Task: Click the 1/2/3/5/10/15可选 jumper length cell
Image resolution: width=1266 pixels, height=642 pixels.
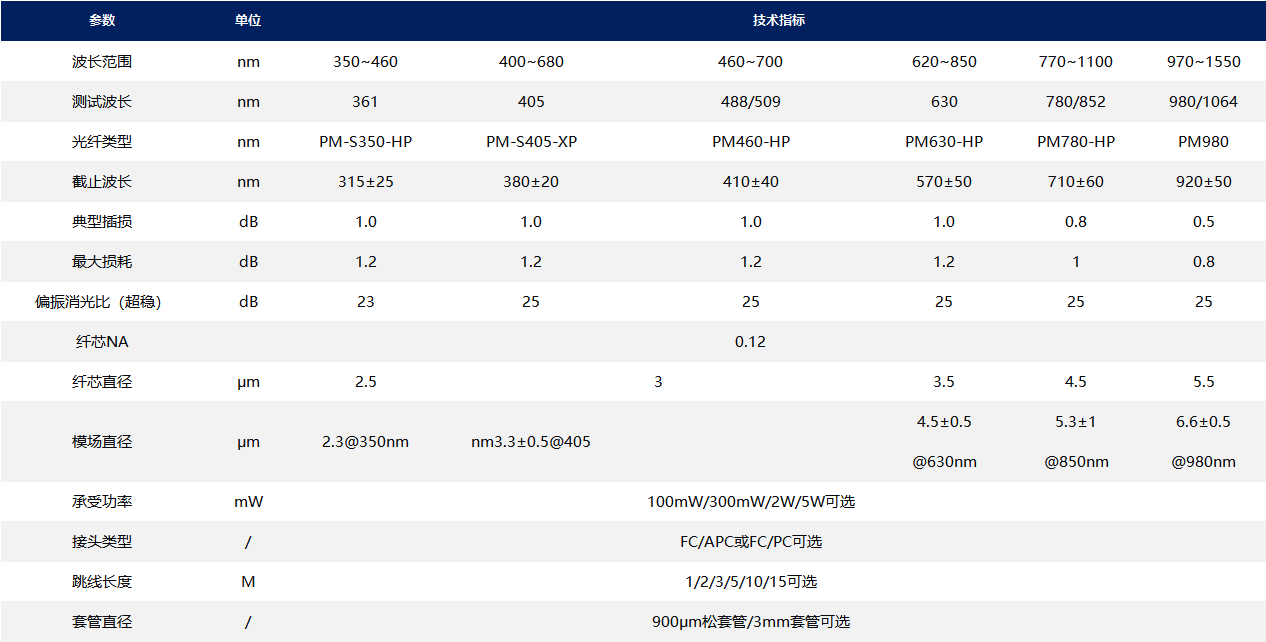Action: coord(750,582)
